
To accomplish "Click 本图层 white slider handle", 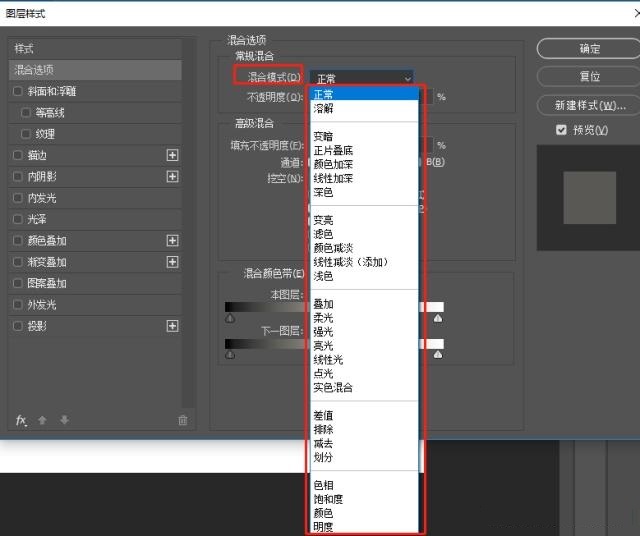I will (x=438, y=318).
